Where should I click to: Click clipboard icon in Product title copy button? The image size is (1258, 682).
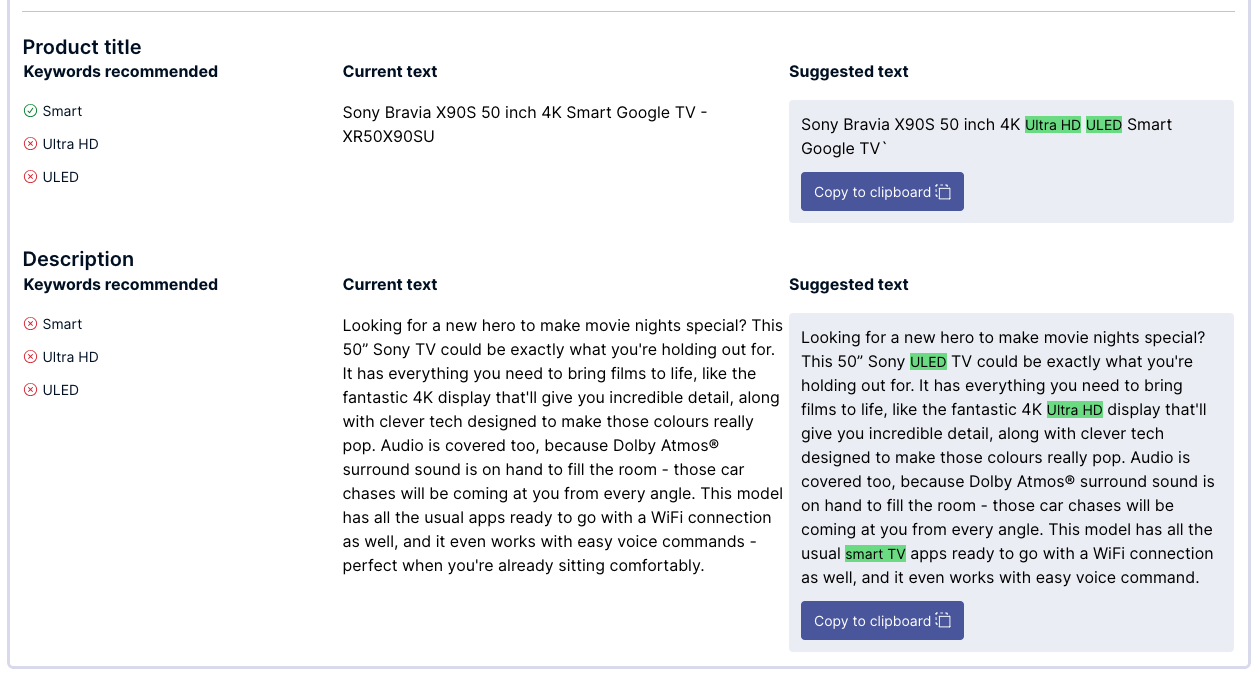(x=943, y=192)
